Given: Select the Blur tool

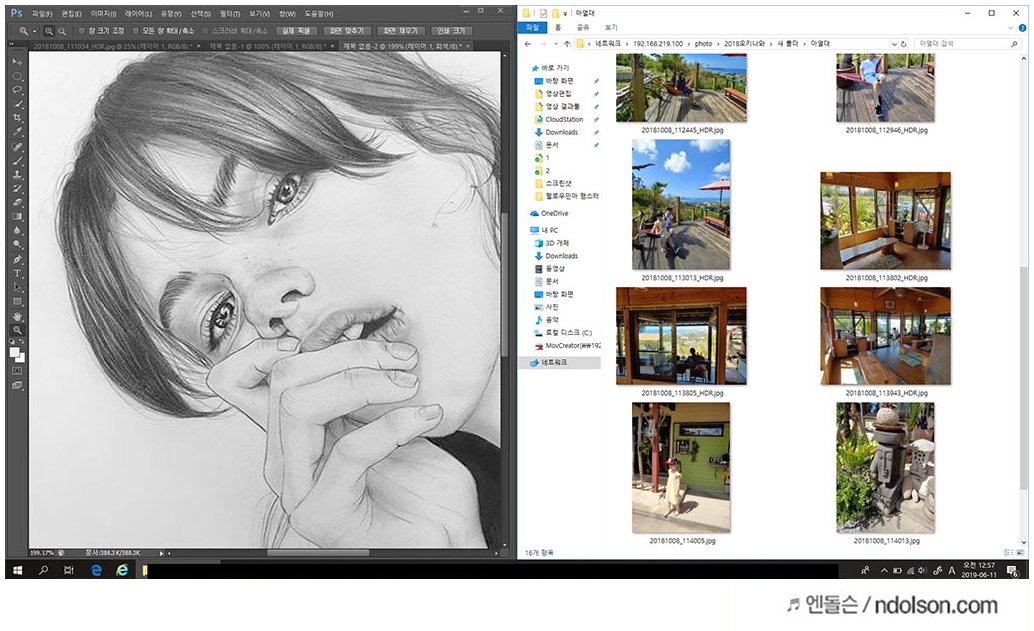Looking at the screenshot, I should tap(17, 230).
